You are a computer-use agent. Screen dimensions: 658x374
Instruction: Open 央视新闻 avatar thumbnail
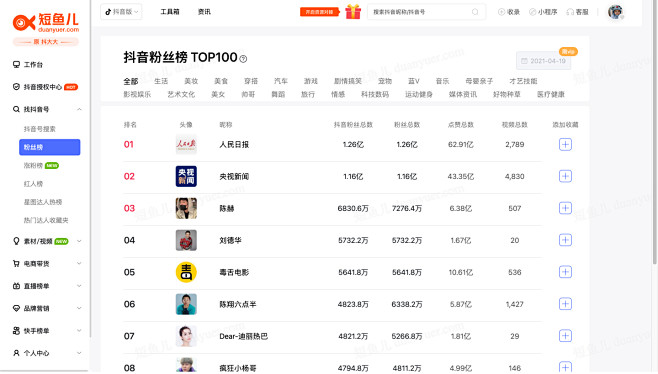(186, 176)
